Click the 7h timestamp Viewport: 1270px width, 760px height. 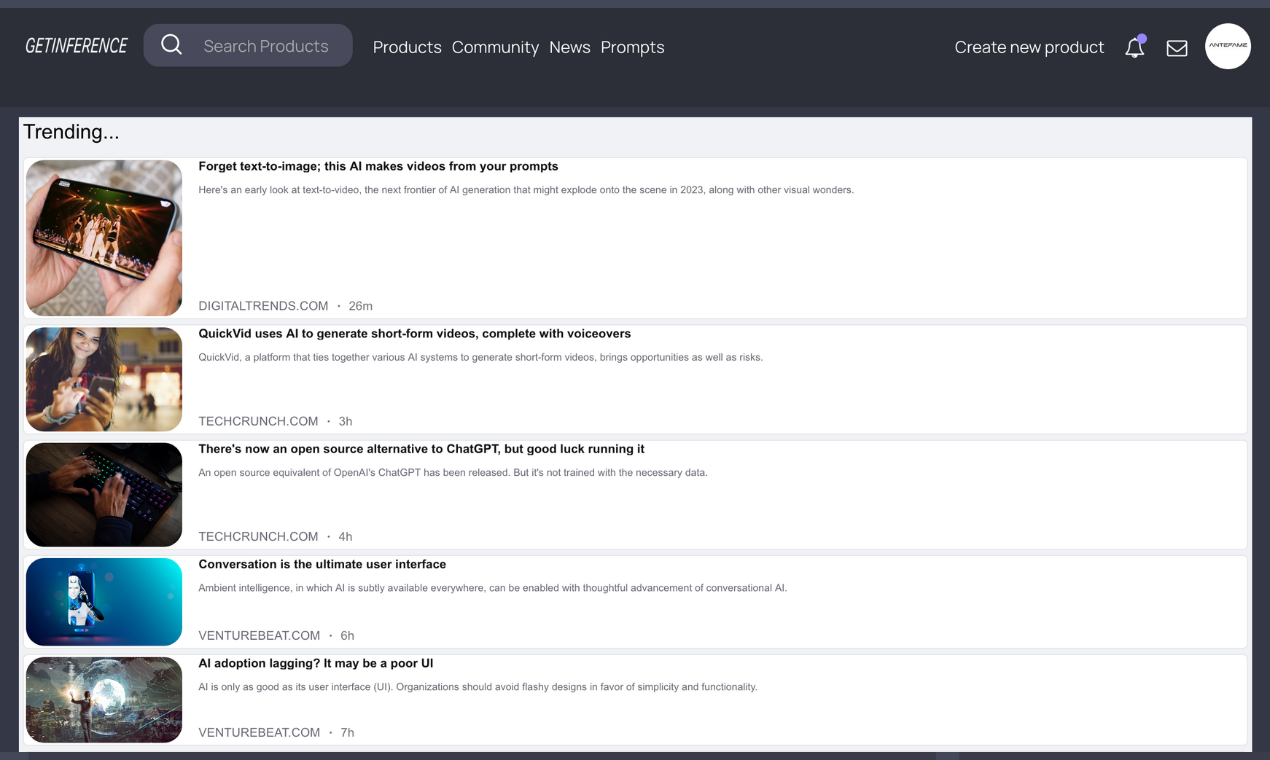(347, 733)
